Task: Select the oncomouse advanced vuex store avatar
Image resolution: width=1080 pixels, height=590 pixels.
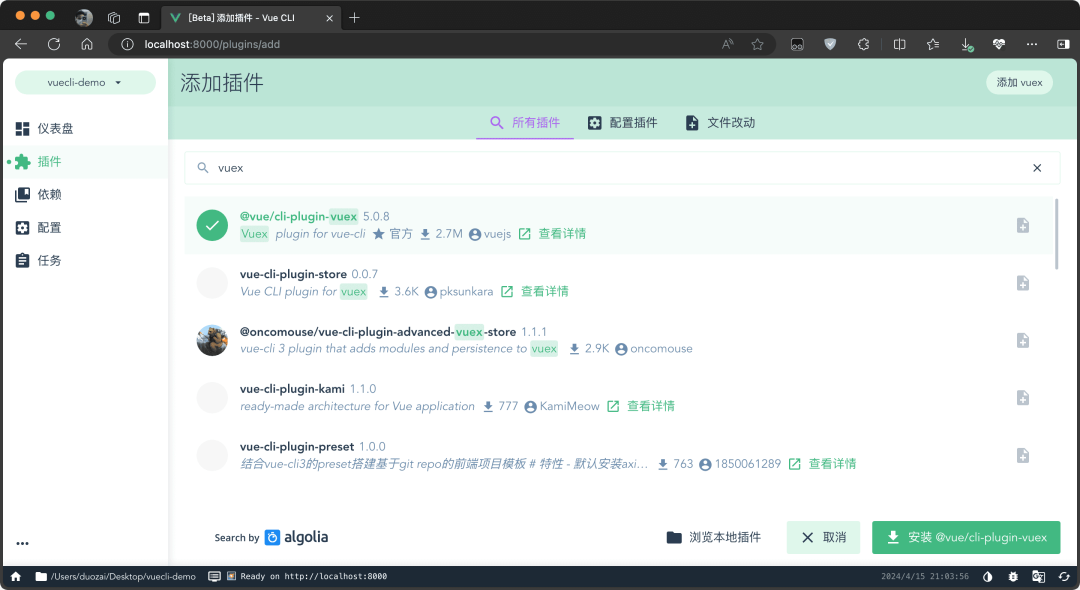Action: [212, 340]
